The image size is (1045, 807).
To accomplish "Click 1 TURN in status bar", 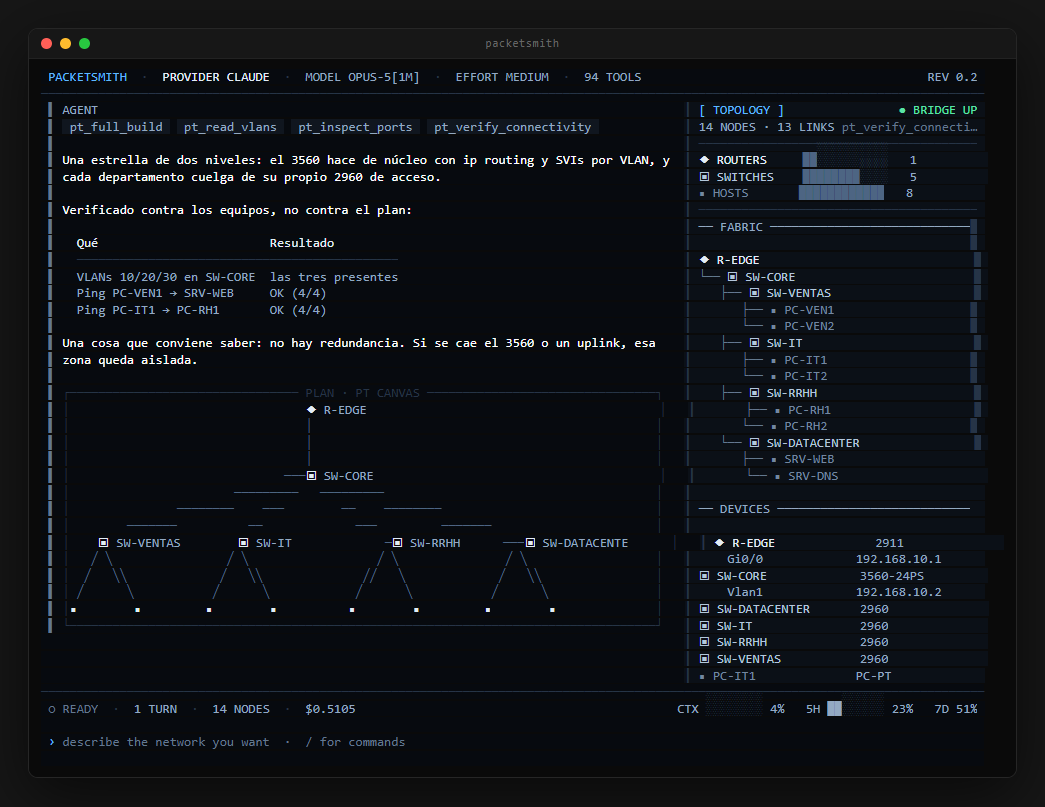I will [x=155, y=709].
